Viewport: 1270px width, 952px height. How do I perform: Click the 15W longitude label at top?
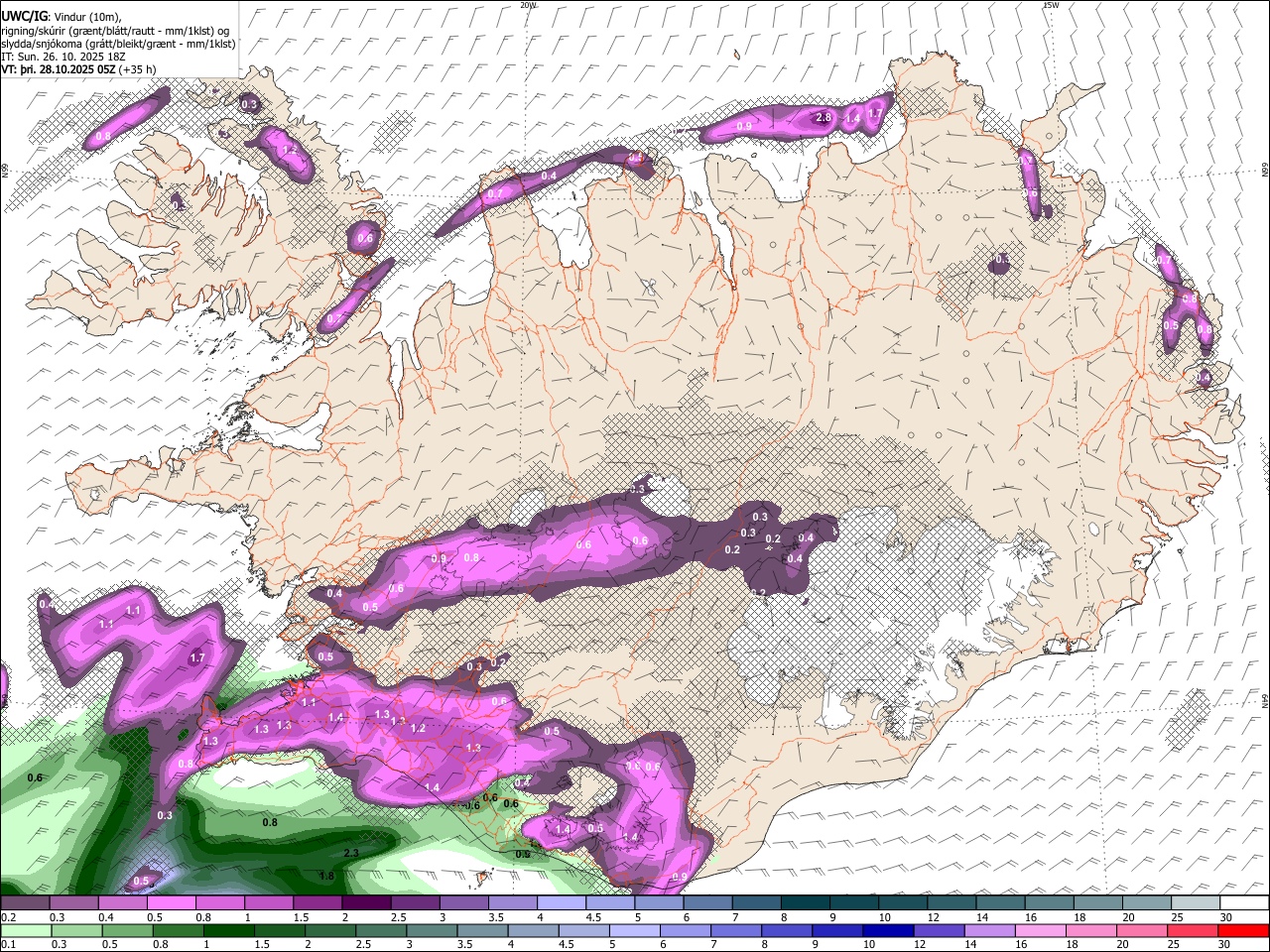[x=1050, y=5]
